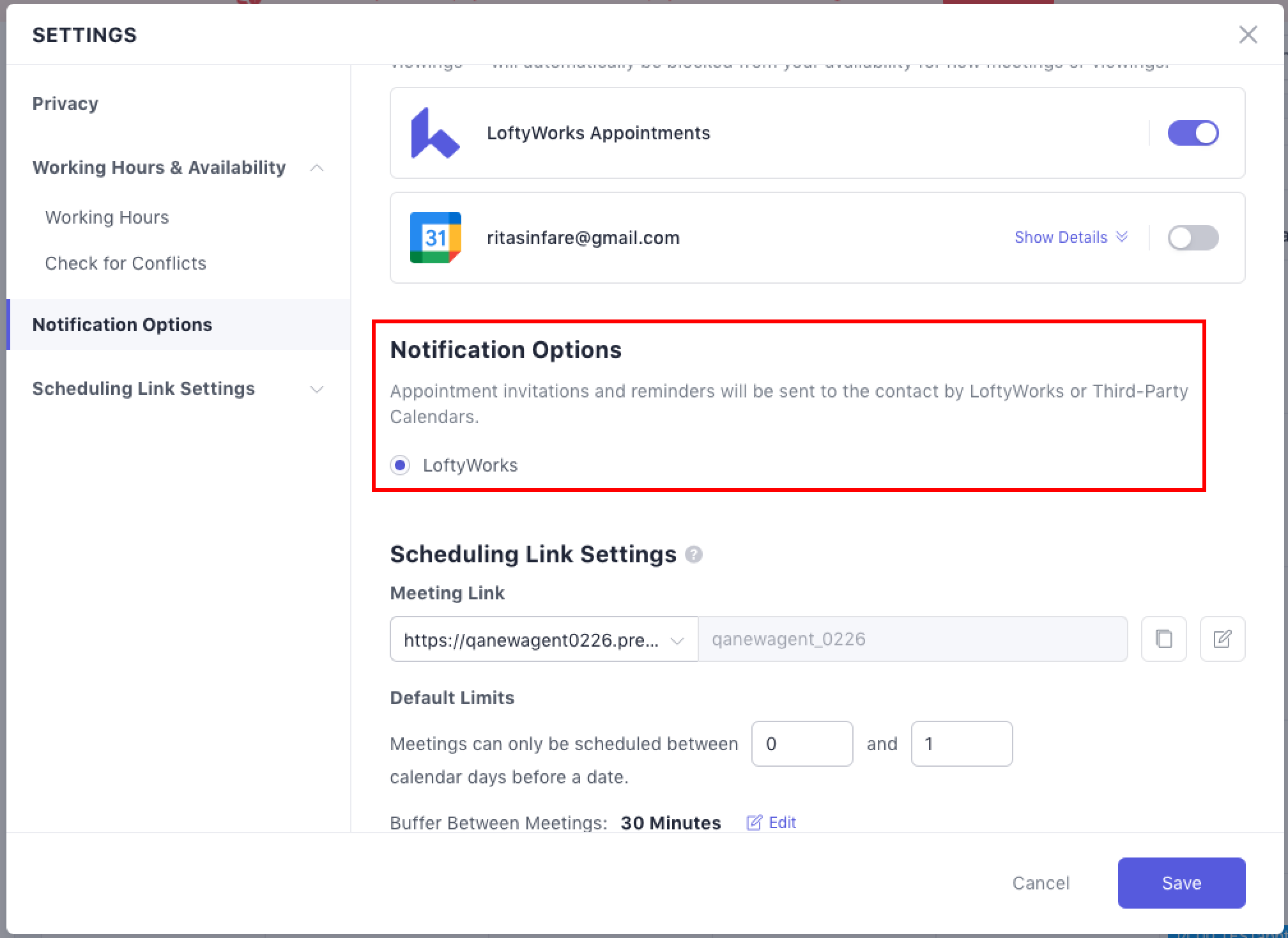Screen dimensions: 1288x938
Task: Open Working Hours sidebar item
Action: coord(107,217)
